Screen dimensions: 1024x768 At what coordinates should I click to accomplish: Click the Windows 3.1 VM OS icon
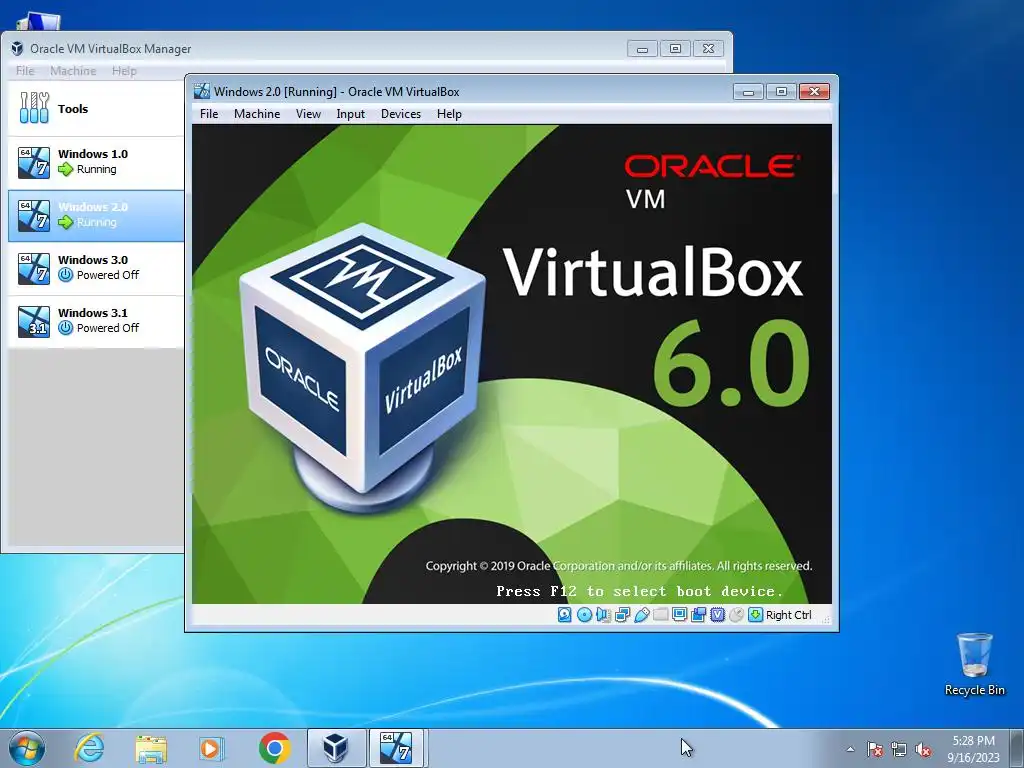pos(34,321)
